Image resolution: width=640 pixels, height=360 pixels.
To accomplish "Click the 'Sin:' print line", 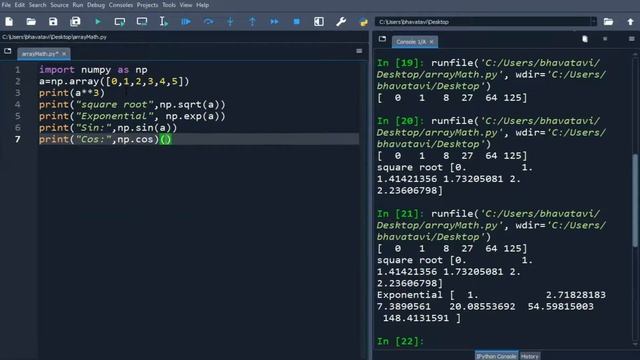I will coord(108,128).
